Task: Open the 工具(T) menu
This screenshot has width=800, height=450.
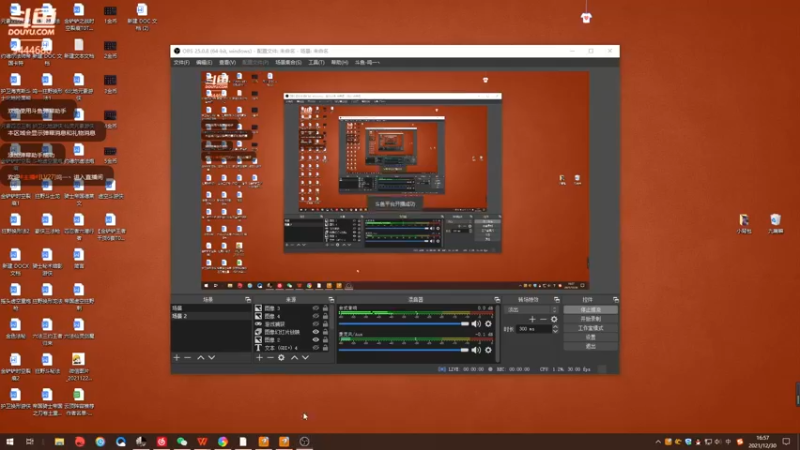Action: pos(316,62)
